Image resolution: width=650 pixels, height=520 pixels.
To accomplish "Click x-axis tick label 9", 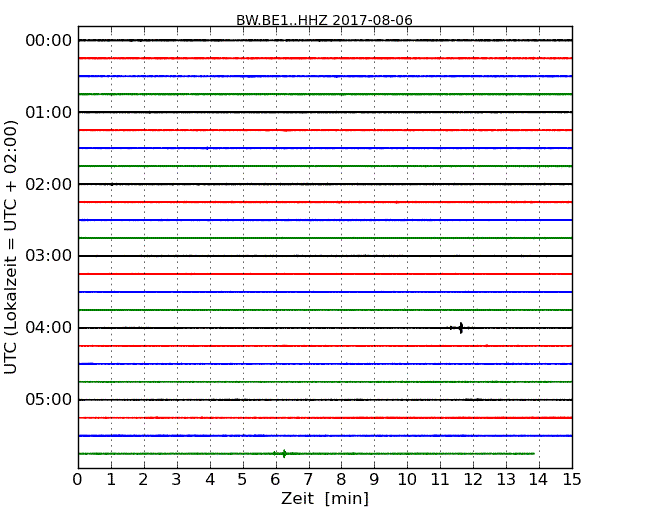I will [374, 480].
